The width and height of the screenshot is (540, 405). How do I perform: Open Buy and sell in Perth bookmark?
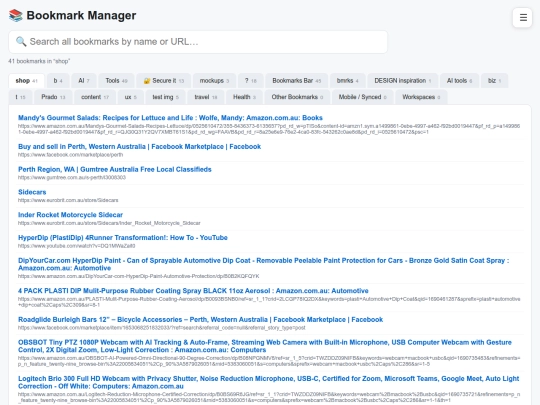pos(139,147)
